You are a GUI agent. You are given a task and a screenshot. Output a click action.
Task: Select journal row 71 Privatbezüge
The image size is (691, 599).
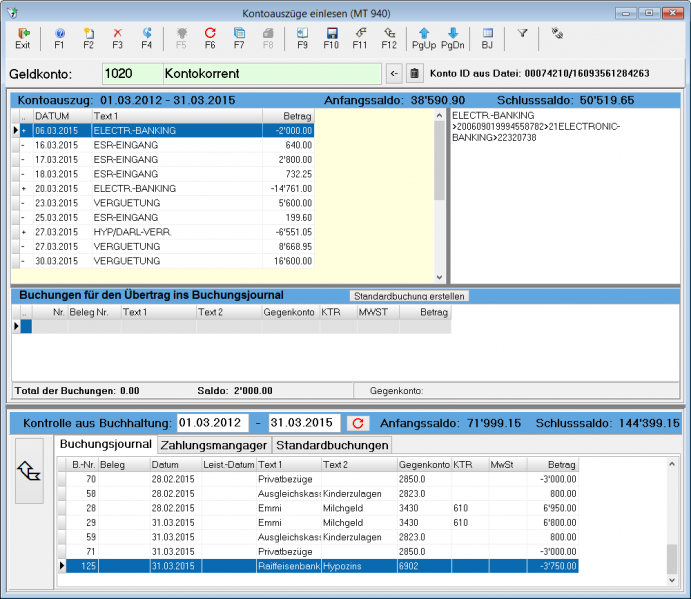pos(318,552)
